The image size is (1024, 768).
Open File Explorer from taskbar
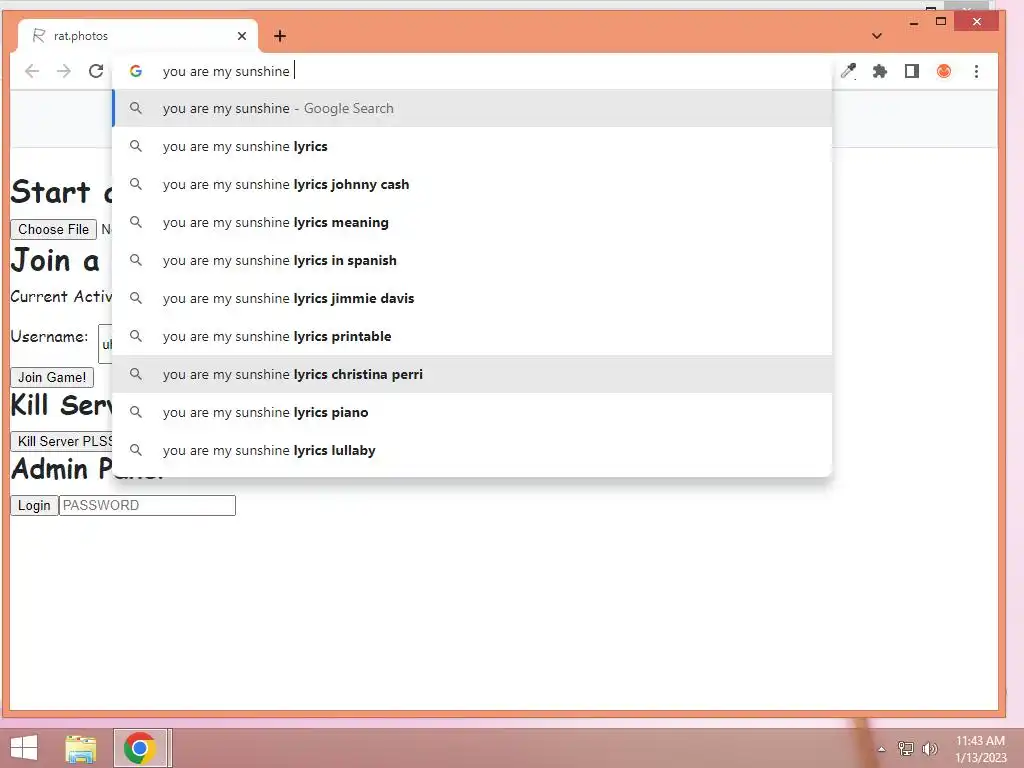coord(81,748)
